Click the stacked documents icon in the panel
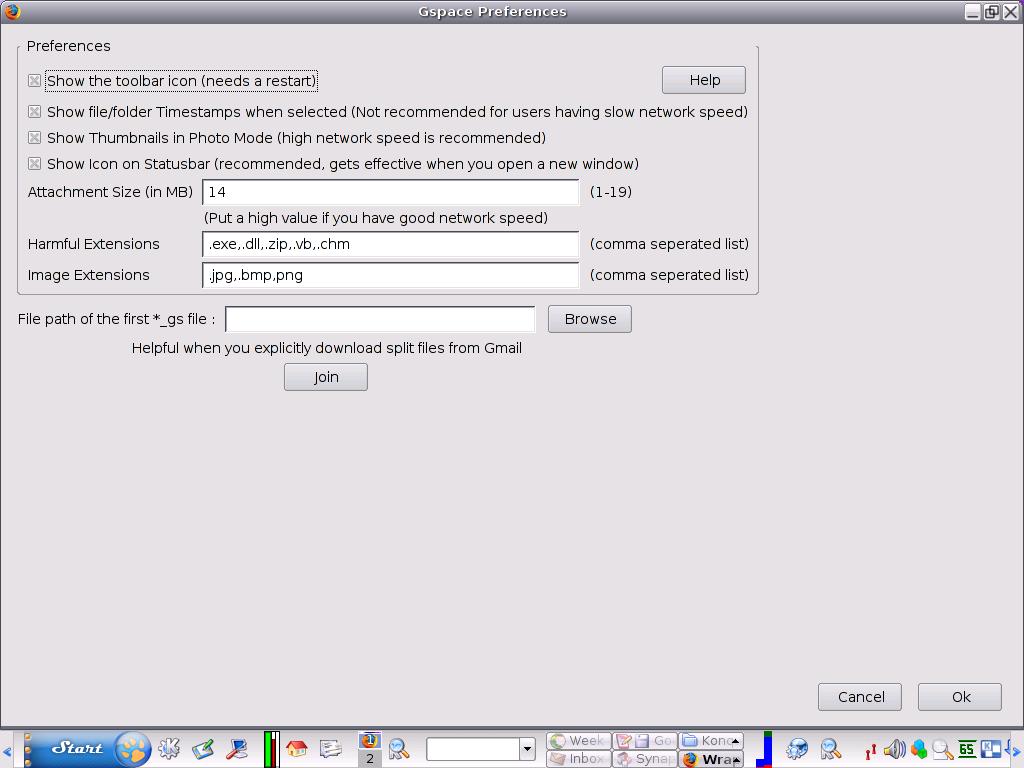This screenshot has height=768, width=1024. pos(330,748)
